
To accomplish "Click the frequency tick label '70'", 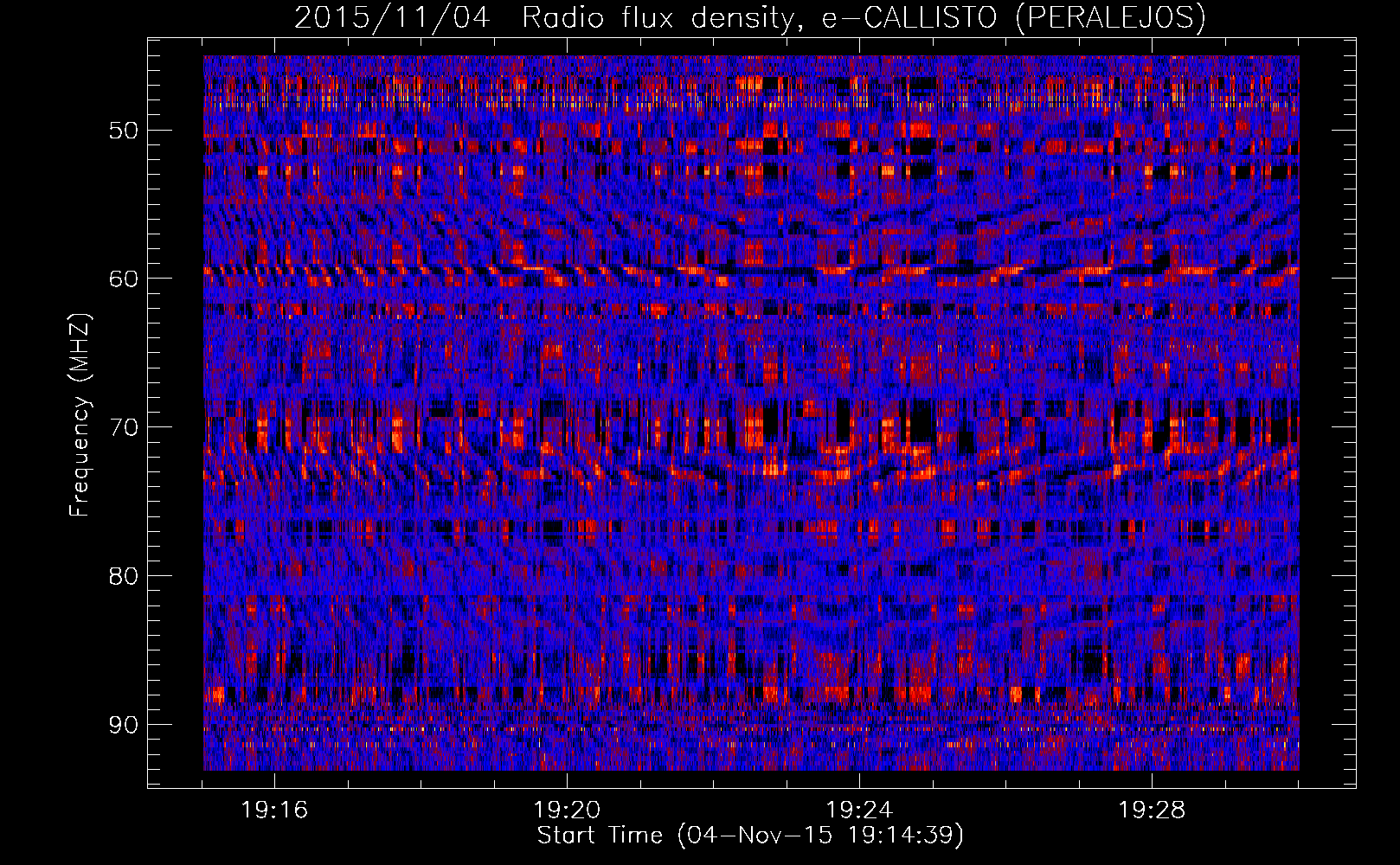I will [123, 428].
